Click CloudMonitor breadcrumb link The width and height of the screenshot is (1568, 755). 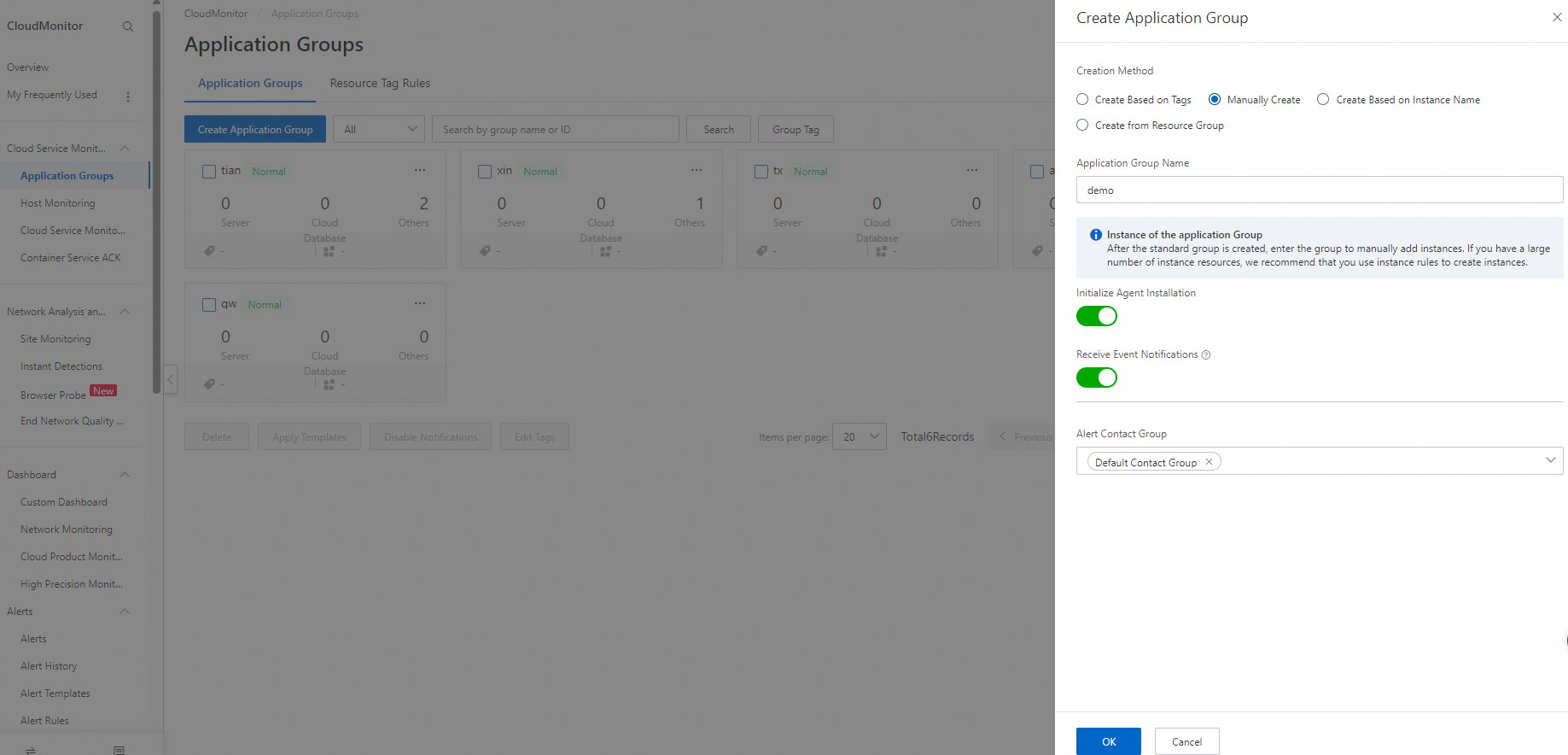tap(216, 14)
